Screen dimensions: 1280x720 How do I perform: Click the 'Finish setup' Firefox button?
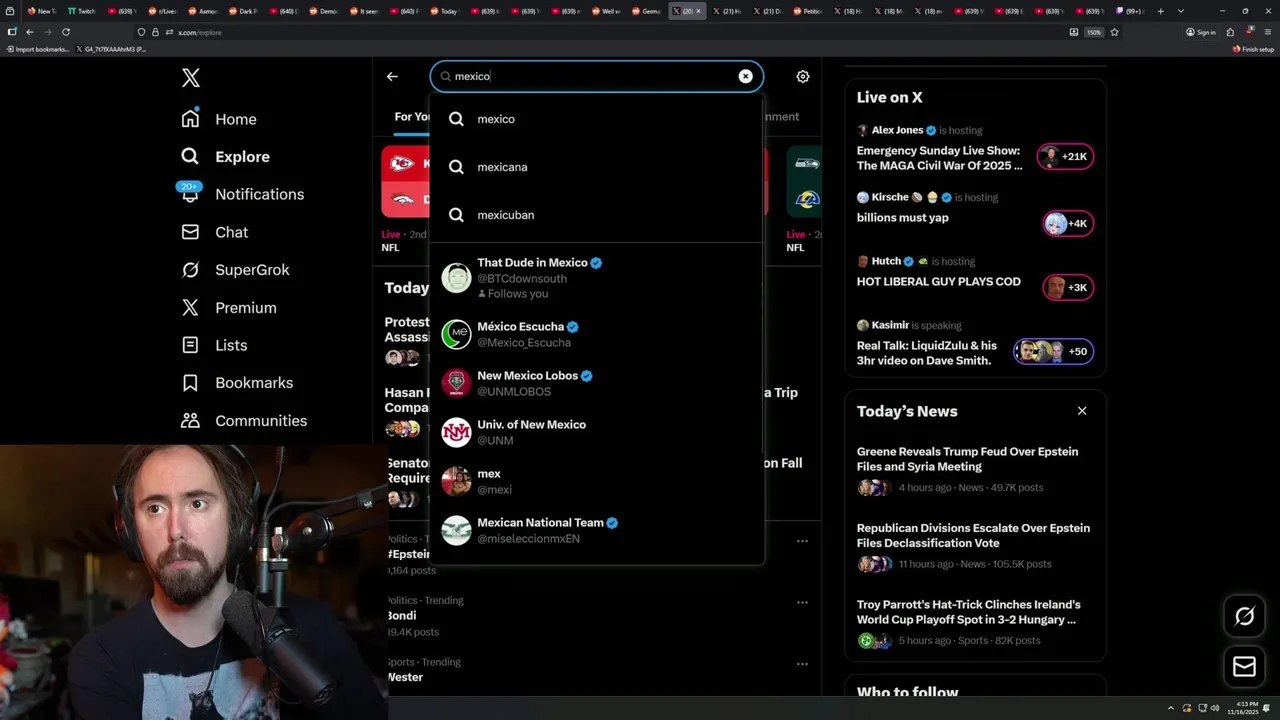coord(1253,49)
